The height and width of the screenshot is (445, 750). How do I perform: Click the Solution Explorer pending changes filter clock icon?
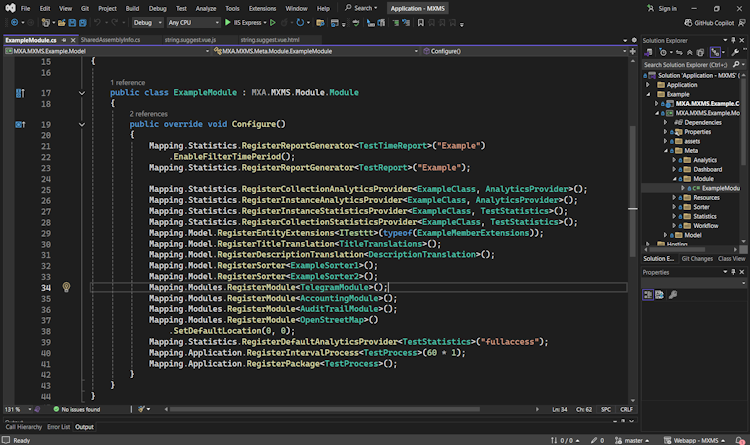click(x=663, y=52)
